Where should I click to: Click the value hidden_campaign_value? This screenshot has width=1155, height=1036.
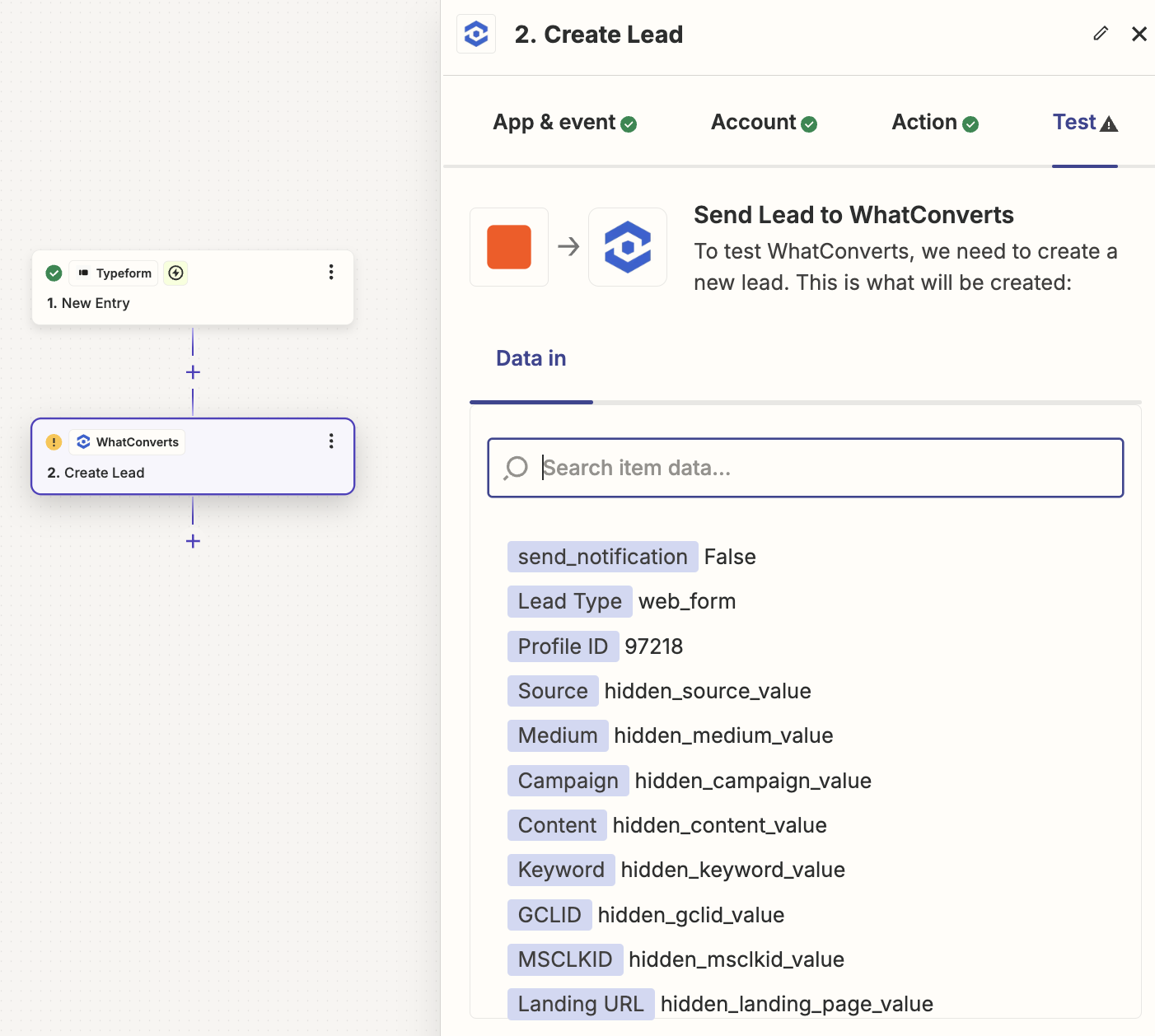(753, 781)
